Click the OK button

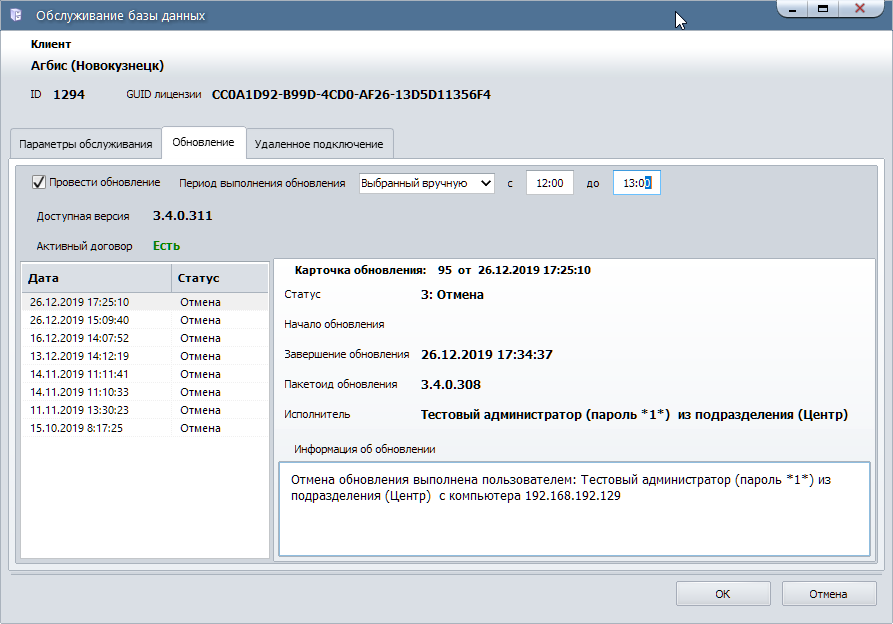[723, 594]
